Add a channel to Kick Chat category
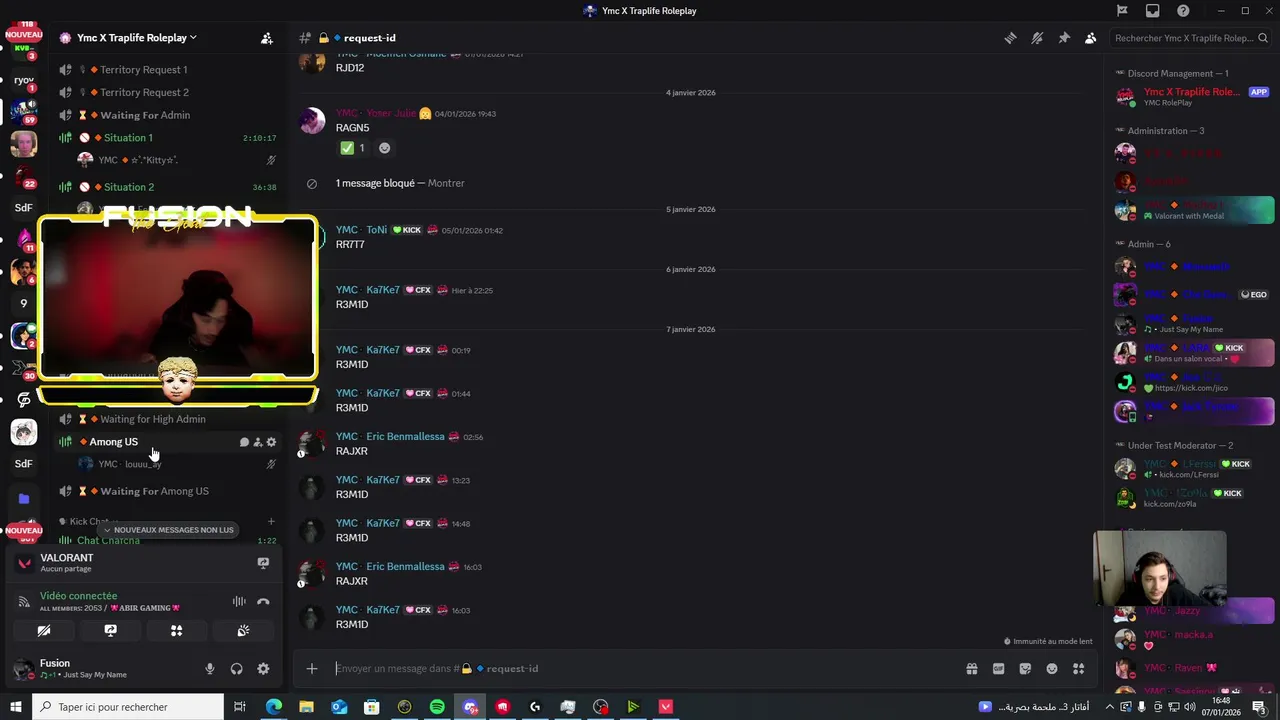This screenshot has width=1280, height=720. click(x=271, y=521)
